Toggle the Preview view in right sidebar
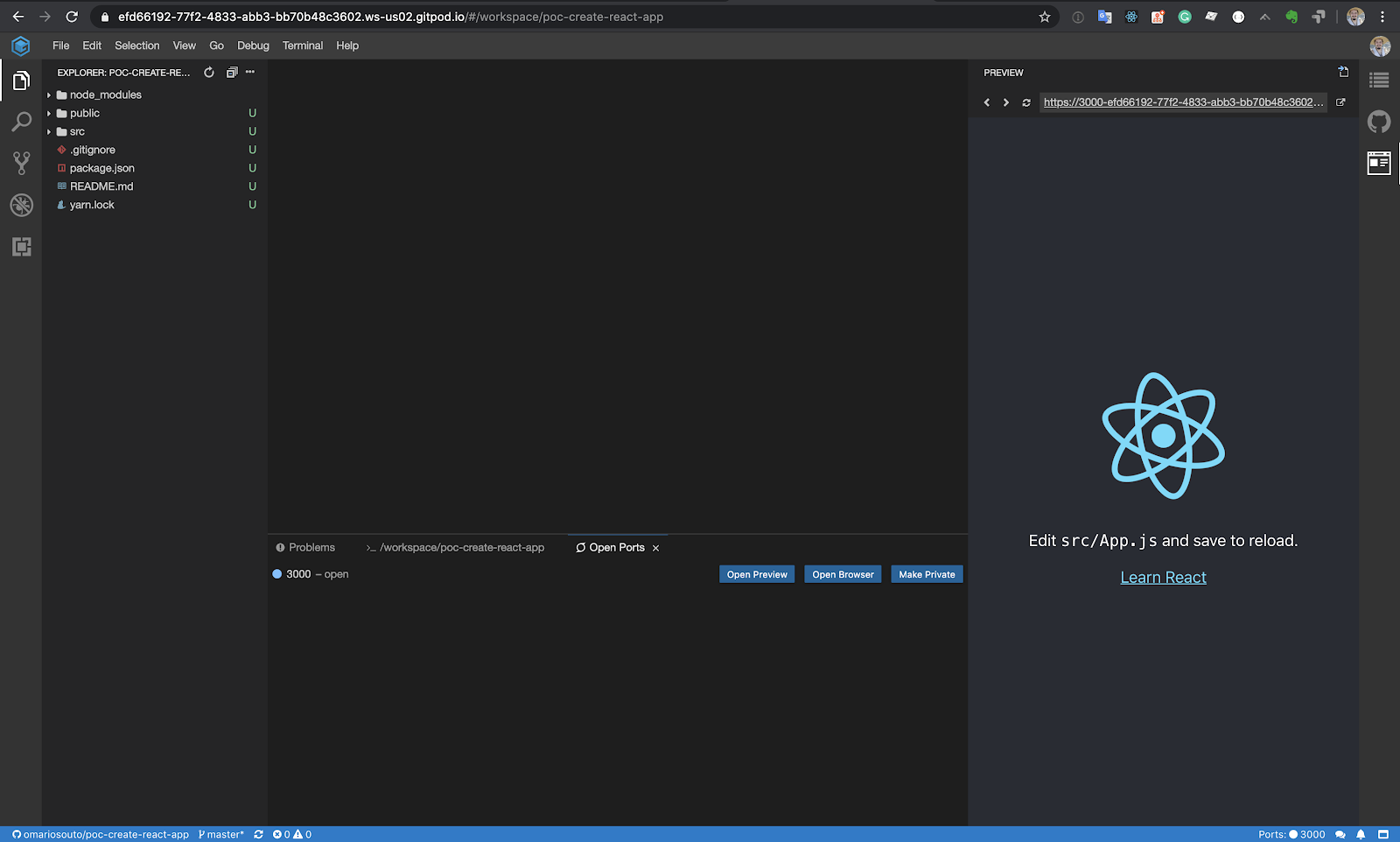 (x=1379, y=163)
